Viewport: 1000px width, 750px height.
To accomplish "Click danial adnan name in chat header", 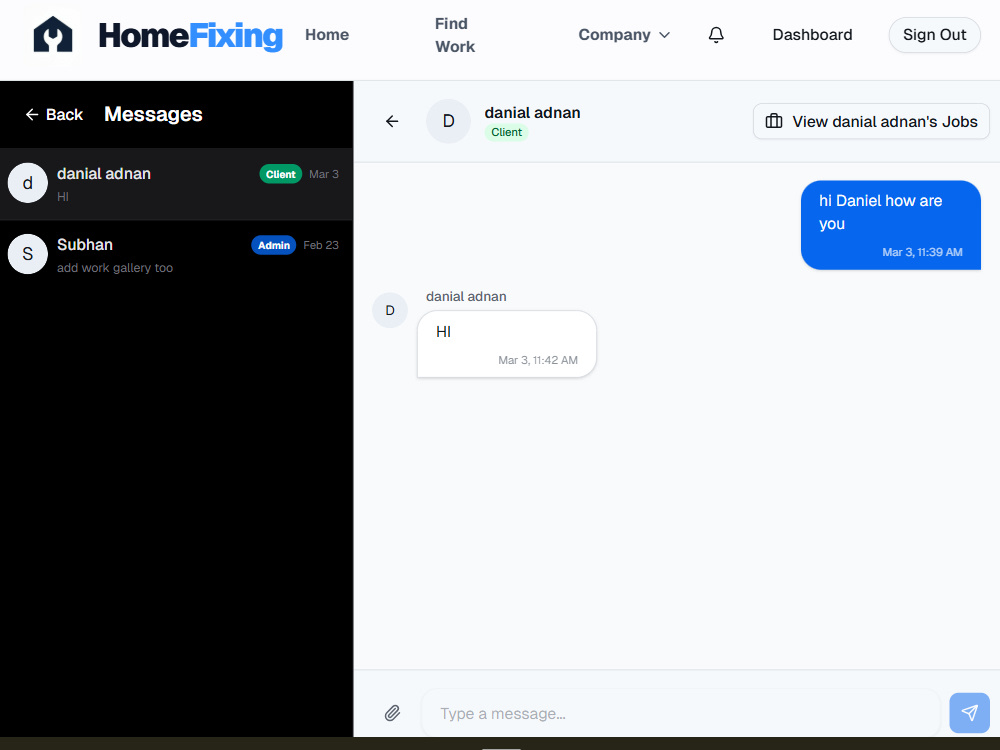I will [533, 113].
